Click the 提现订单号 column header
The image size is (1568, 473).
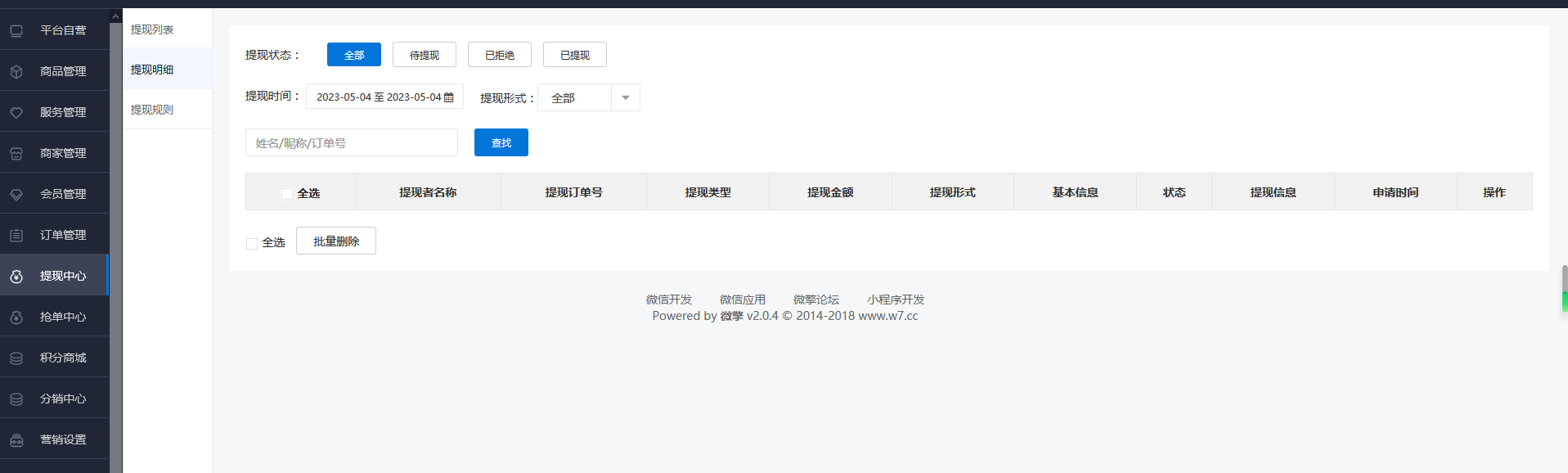[574, 192]
